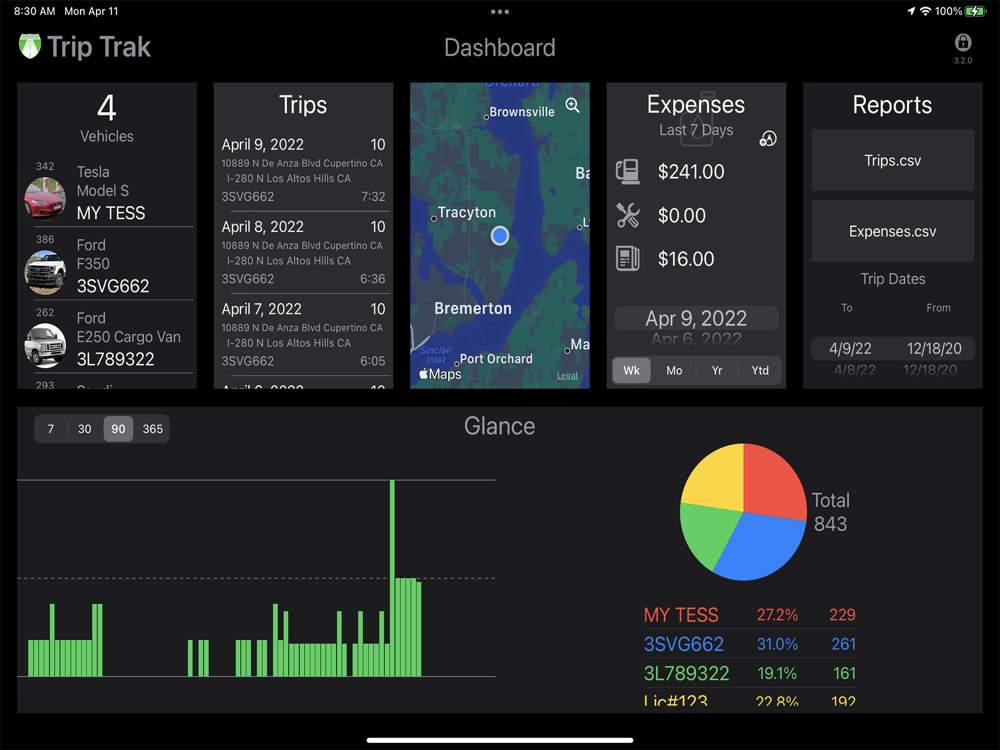
Task: Select the 3L789322 19.1% legend row
Action: (749, 673)
